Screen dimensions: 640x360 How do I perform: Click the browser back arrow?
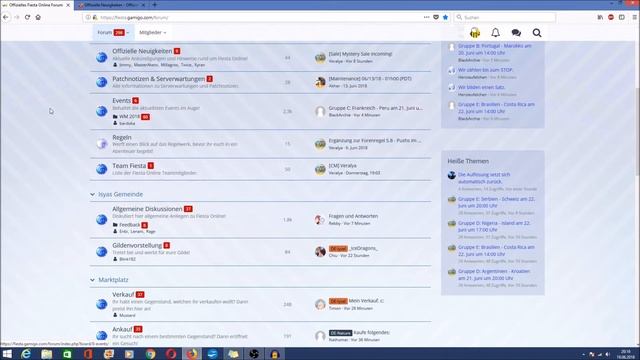pyautogui.click(x=6, y=17)
